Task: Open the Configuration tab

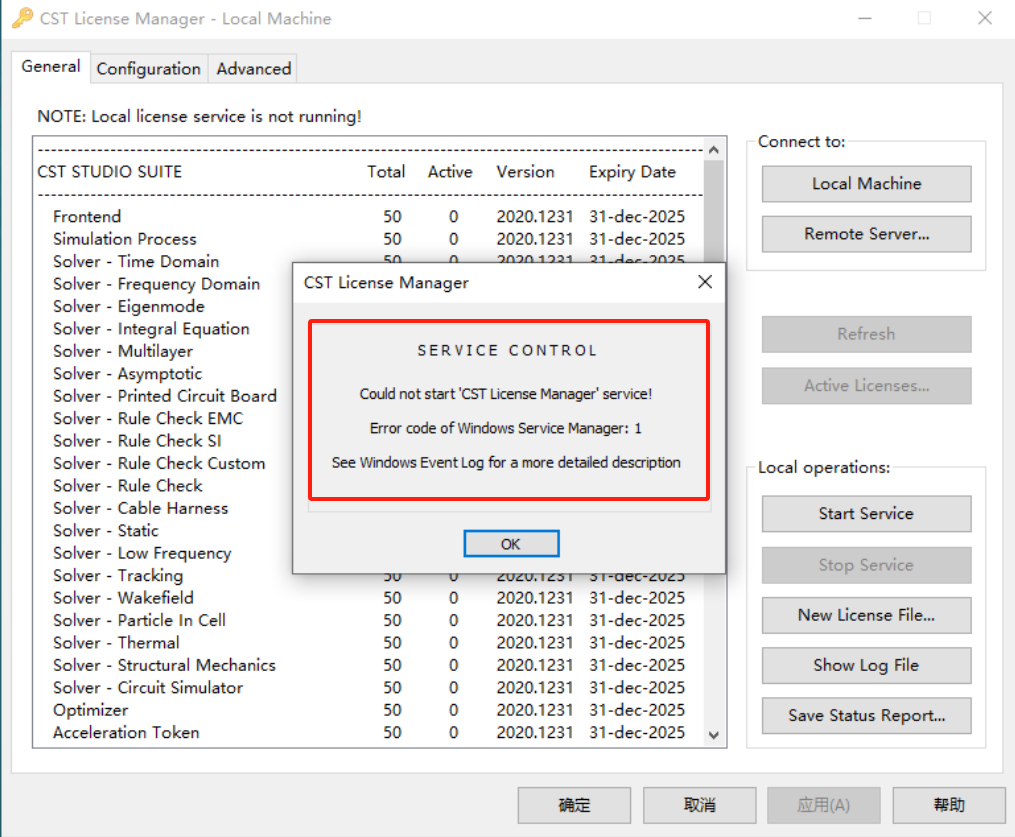Action: (x=148, y=69)
